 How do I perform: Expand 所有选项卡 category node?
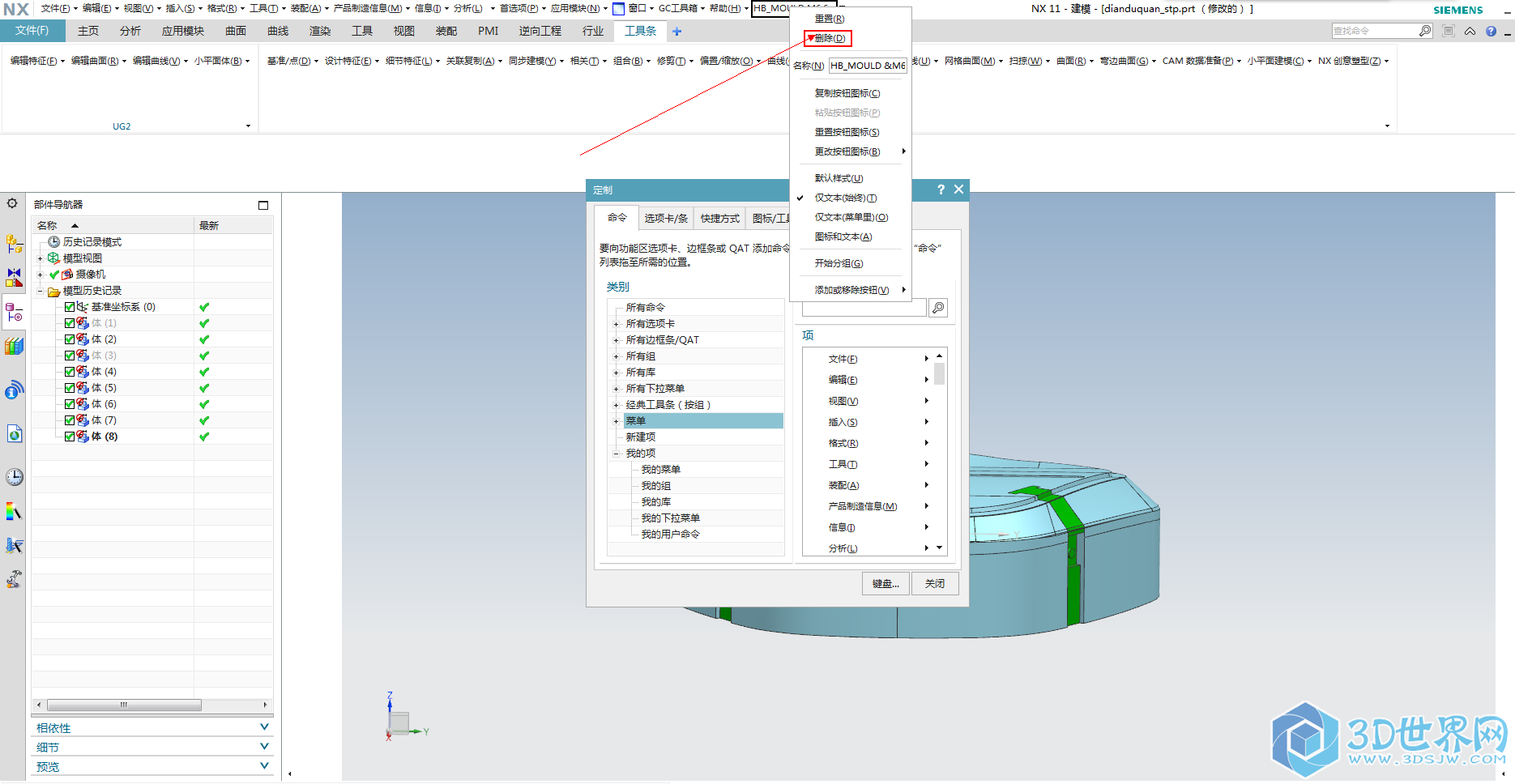point(616,324)
